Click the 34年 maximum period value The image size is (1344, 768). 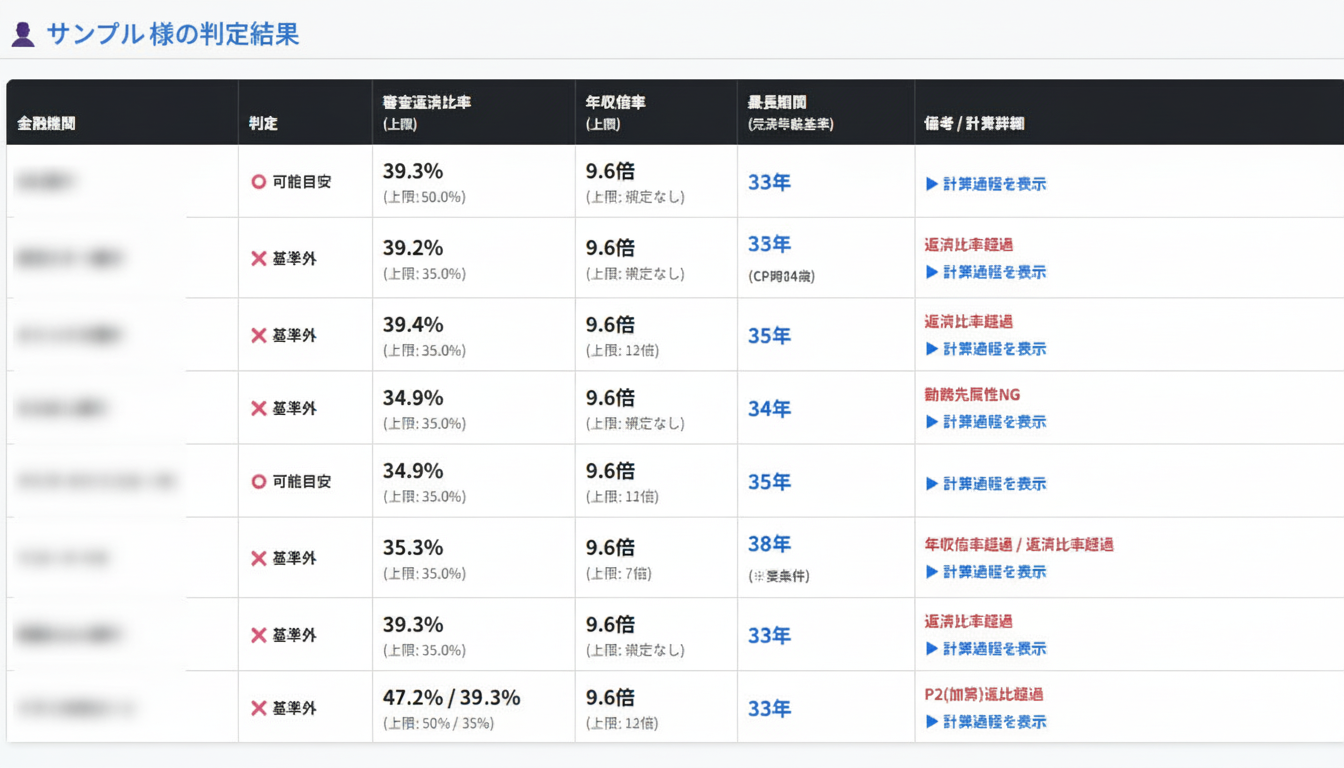click(x=769, y=409)
